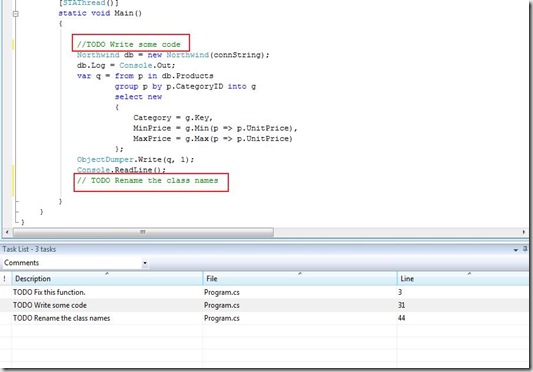Click the '//TODO Write some code' comment in editor
The width and height of the screenshot is (533, 372).
129,44
